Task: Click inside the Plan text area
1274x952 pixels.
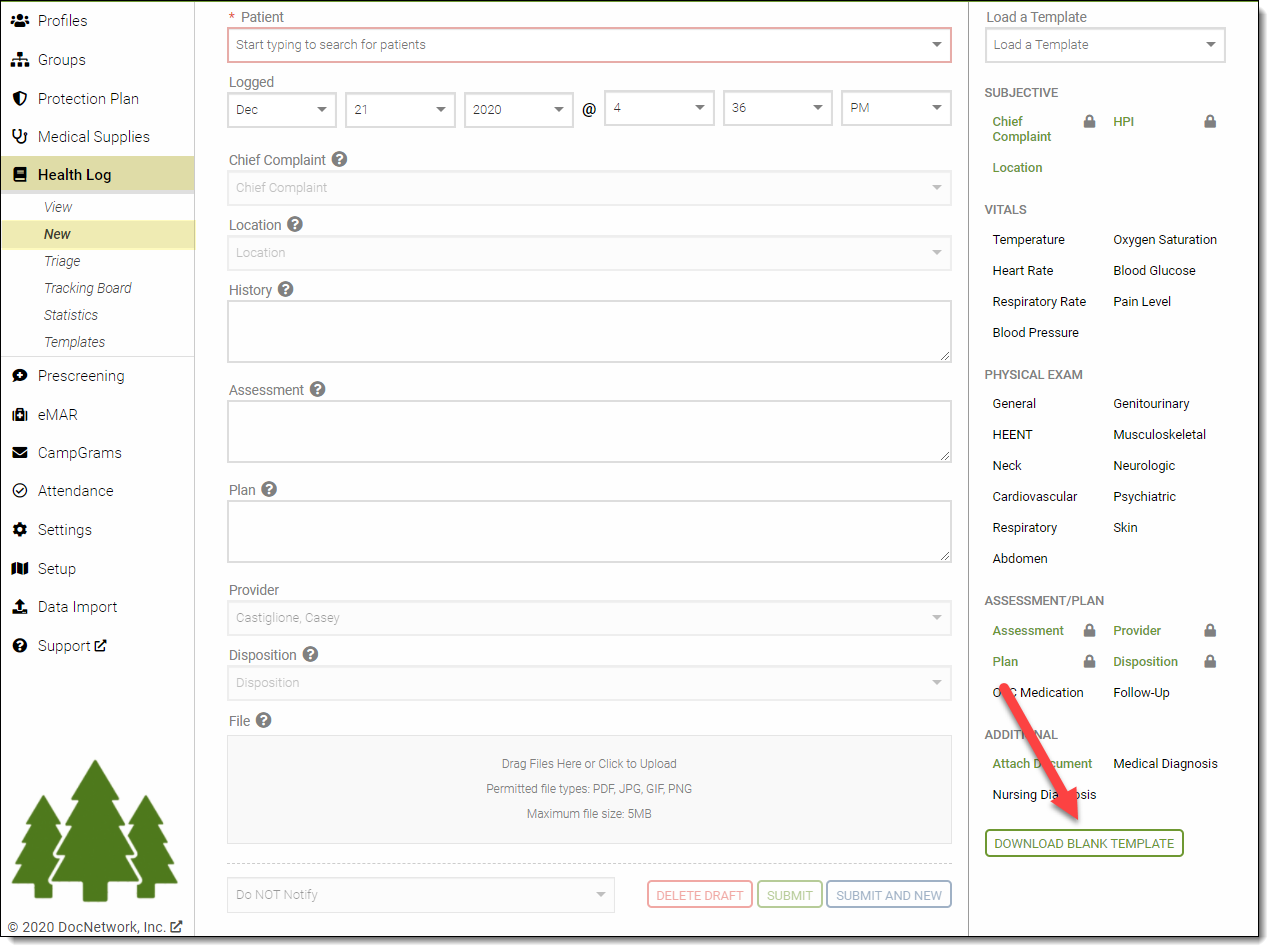Action: tap(589, 531)
